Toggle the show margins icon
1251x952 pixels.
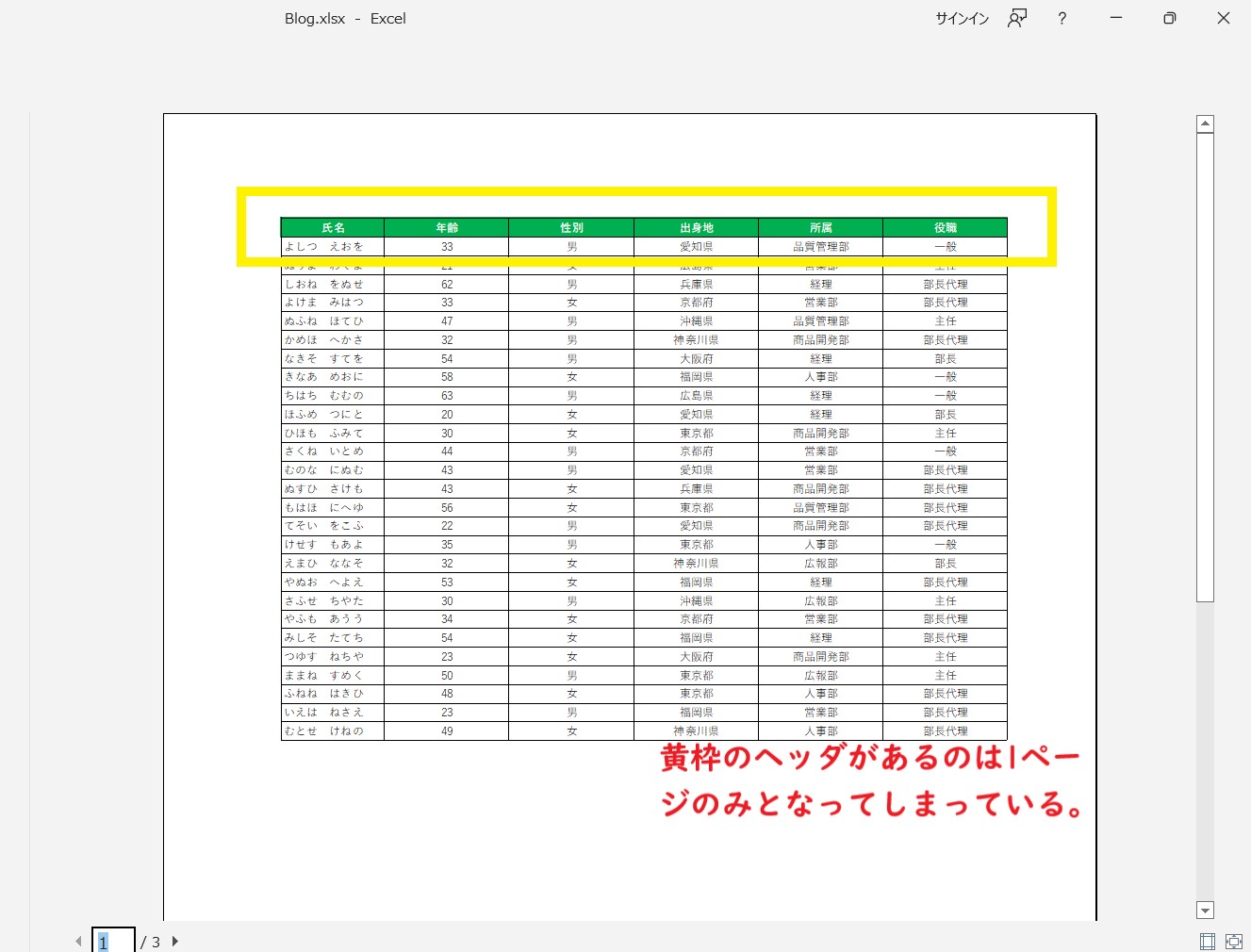point(1208,941)
